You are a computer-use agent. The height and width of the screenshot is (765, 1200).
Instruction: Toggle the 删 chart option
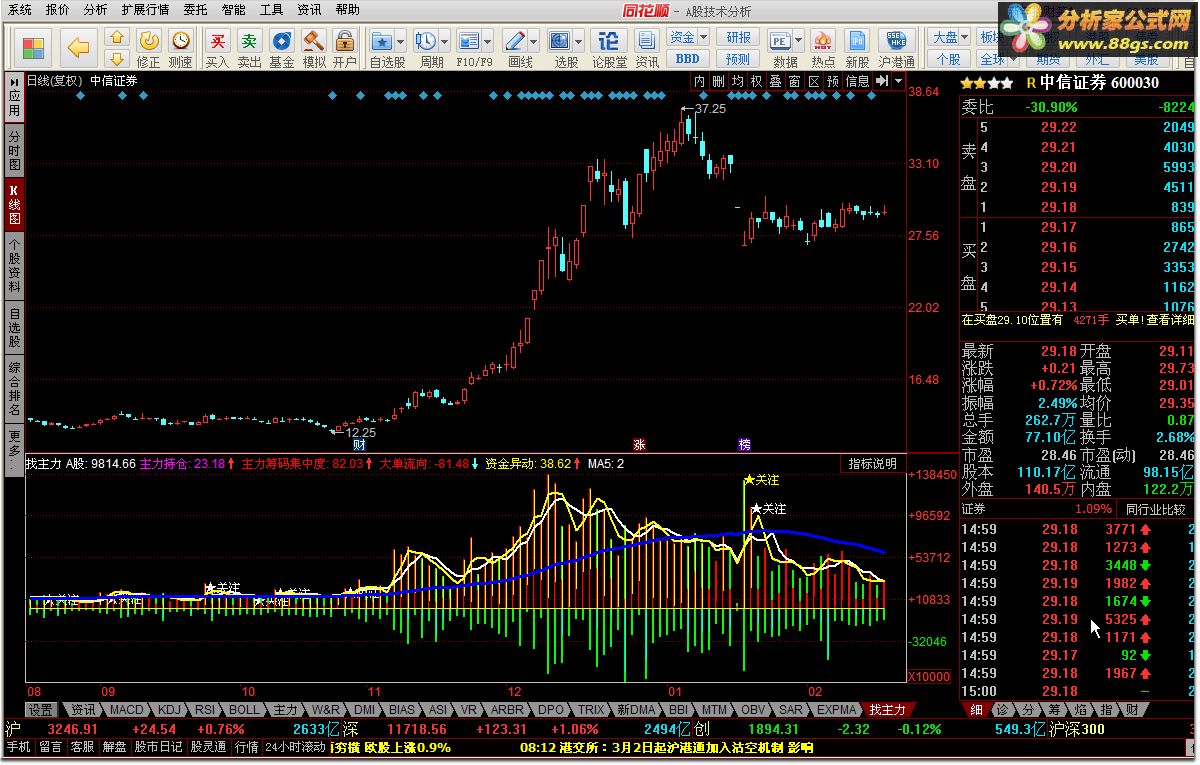coord(719,81)
